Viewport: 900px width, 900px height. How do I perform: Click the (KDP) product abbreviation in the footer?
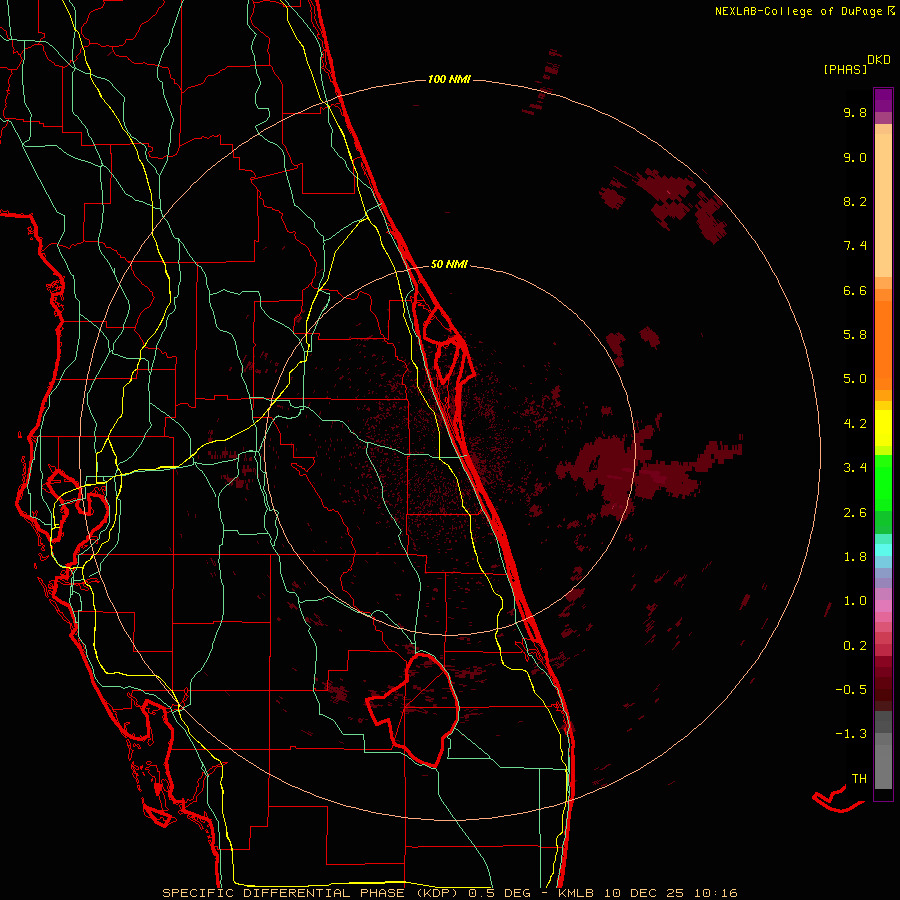click(x=437, y=893)
